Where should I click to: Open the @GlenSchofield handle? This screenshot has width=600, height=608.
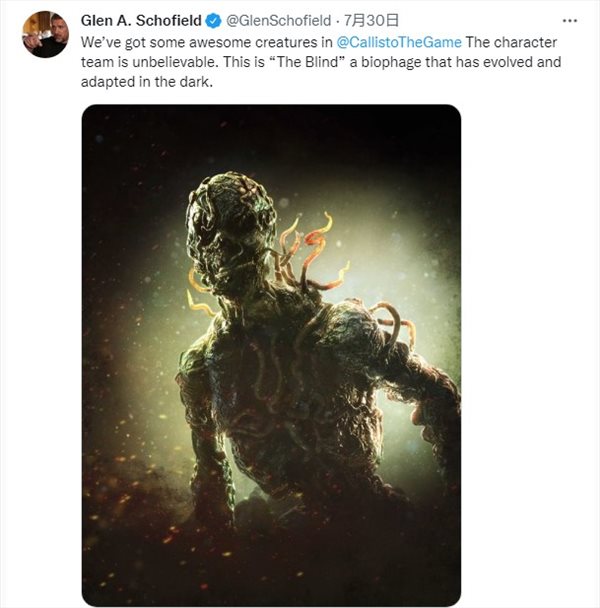pyautogui.click(x=278, y=21)
